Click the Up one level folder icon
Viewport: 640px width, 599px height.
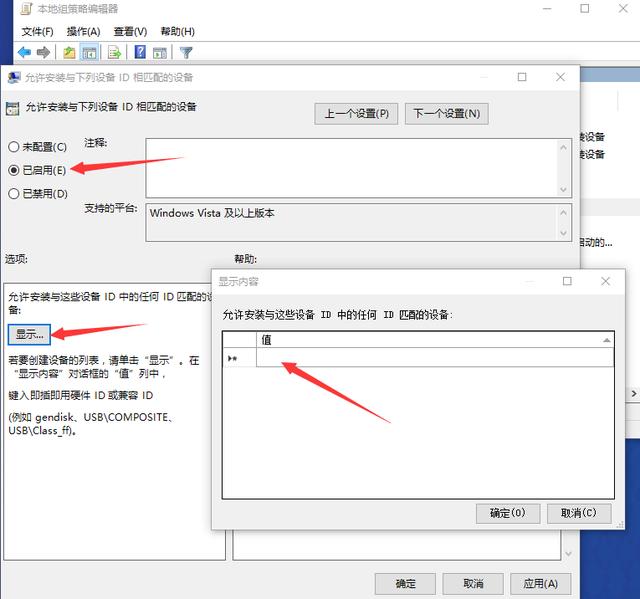click(x=69, y=52)
